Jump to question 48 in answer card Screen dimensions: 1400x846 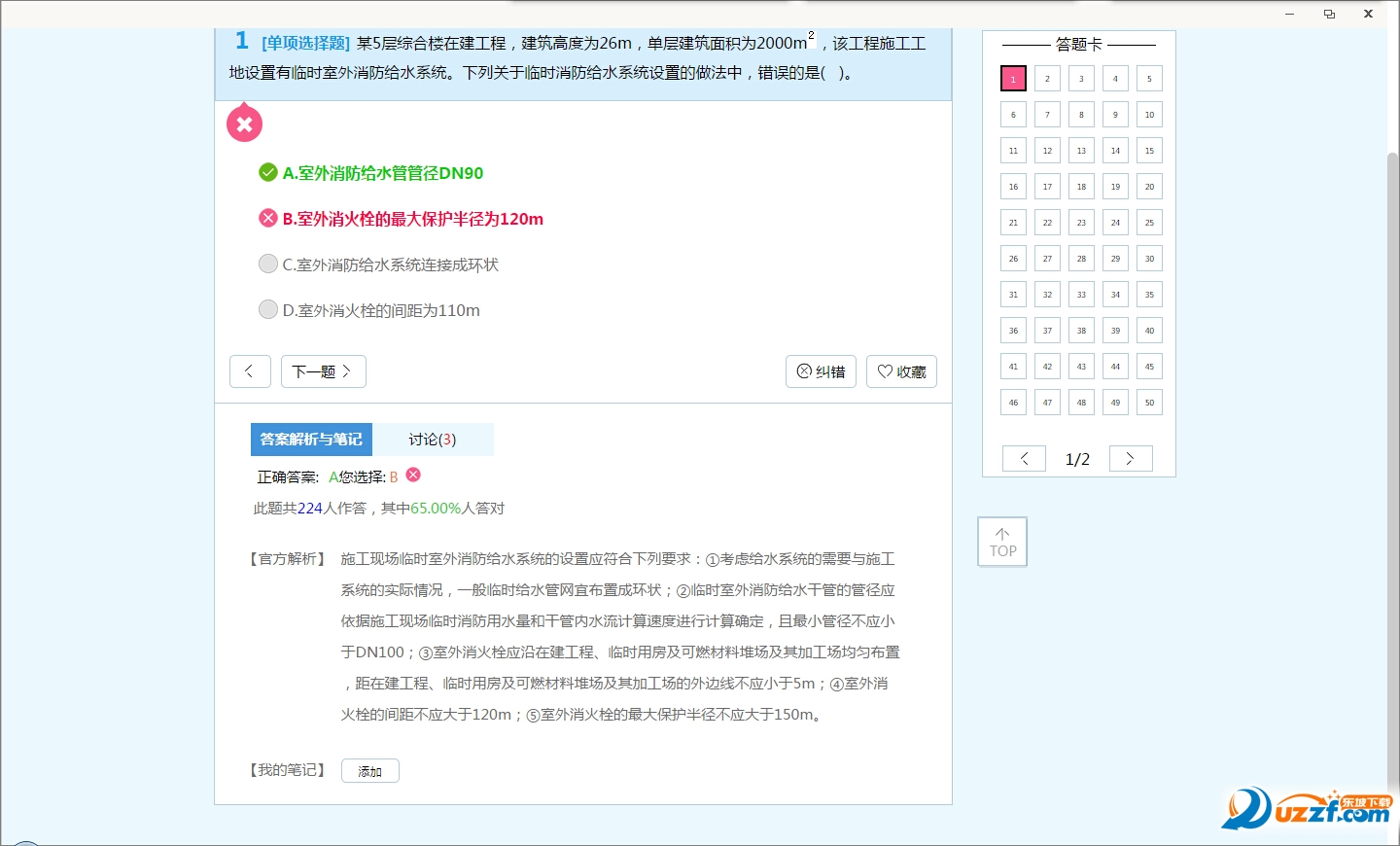[1081, 403]
